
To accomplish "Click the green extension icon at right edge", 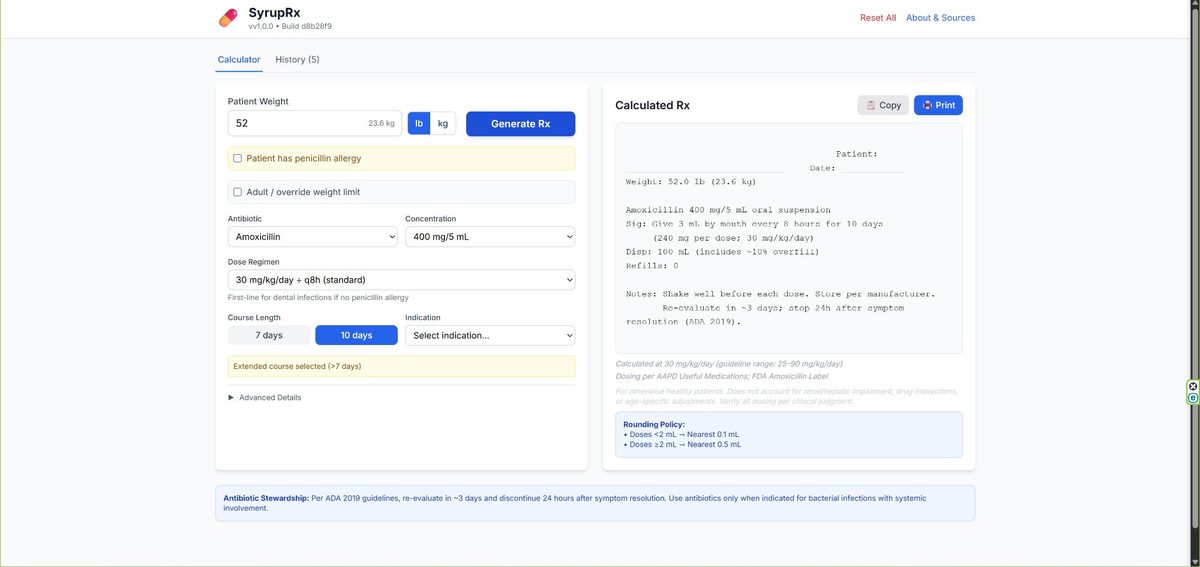I will pos(1193,398).
